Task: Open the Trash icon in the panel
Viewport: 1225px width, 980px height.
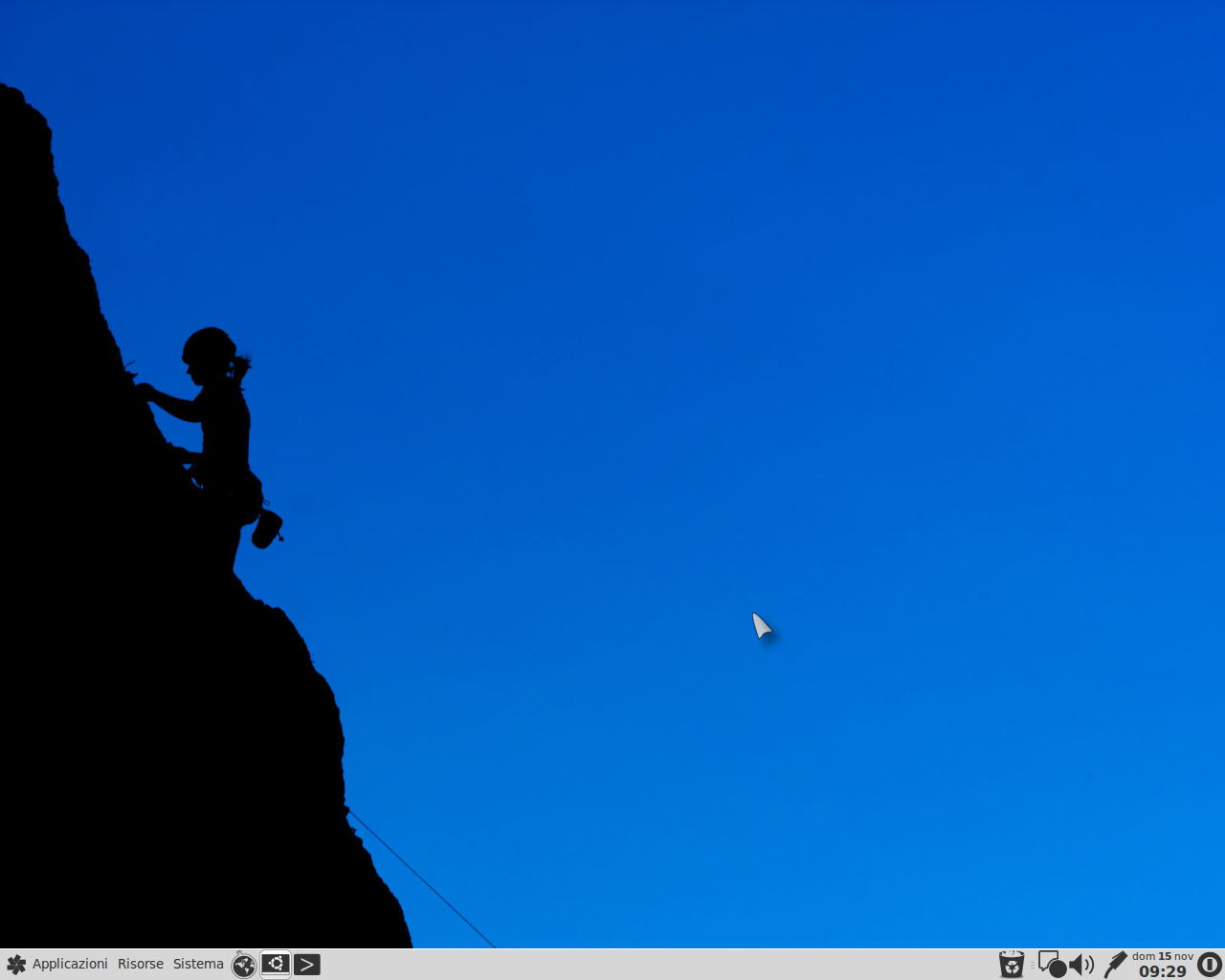Action: point(1012,965)
